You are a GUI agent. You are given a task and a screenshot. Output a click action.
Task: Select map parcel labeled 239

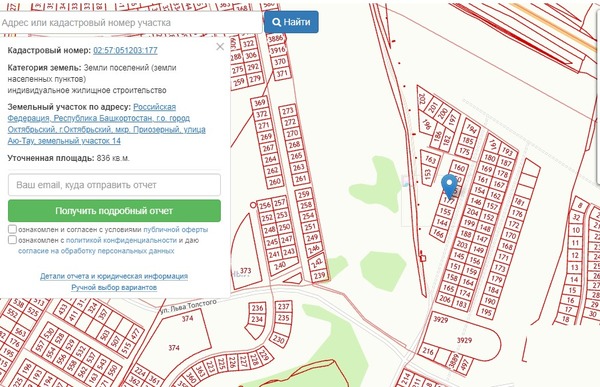click(x=319, y=275)
